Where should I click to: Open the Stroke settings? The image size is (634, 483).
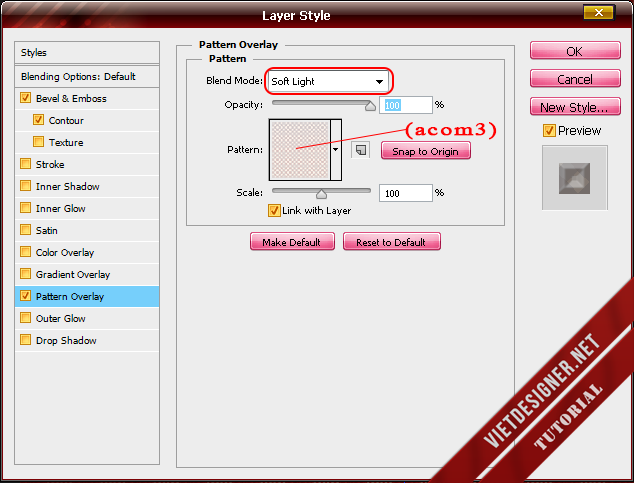(x=50, y=165)
